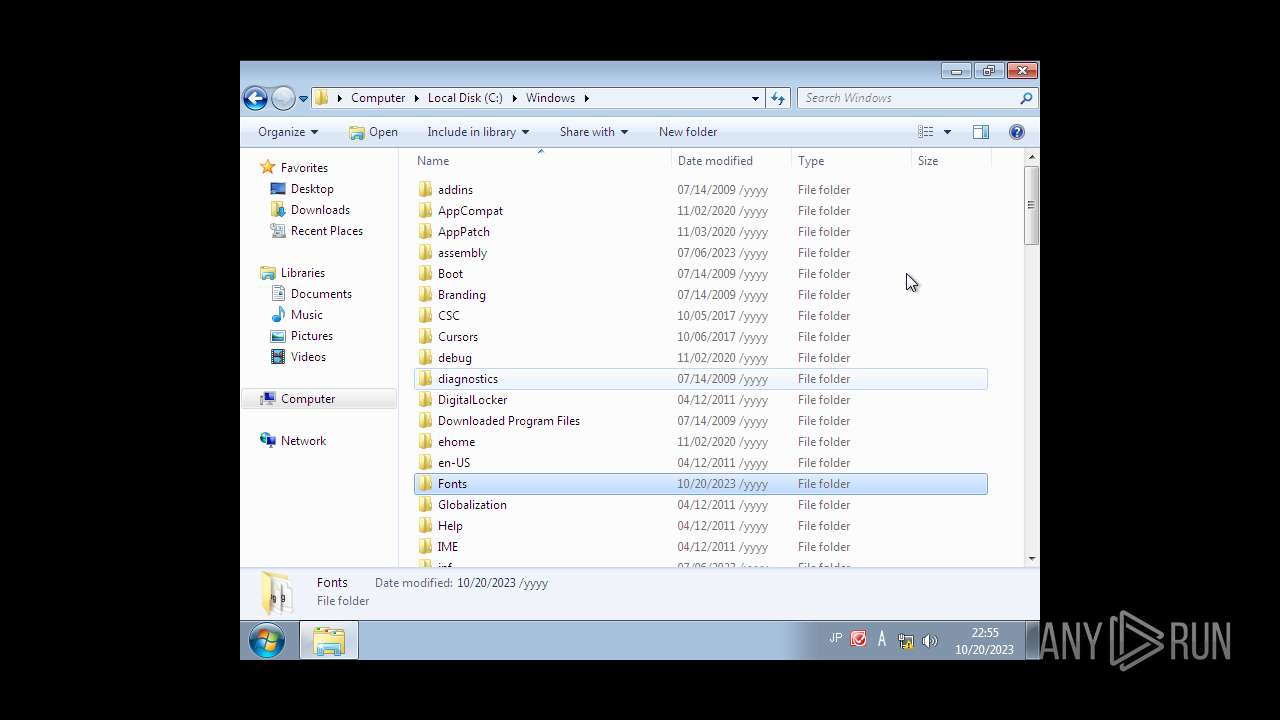Expand Include in library menu
The image size is (1280, 720).
pyautogui.click(x=478, y=132)
